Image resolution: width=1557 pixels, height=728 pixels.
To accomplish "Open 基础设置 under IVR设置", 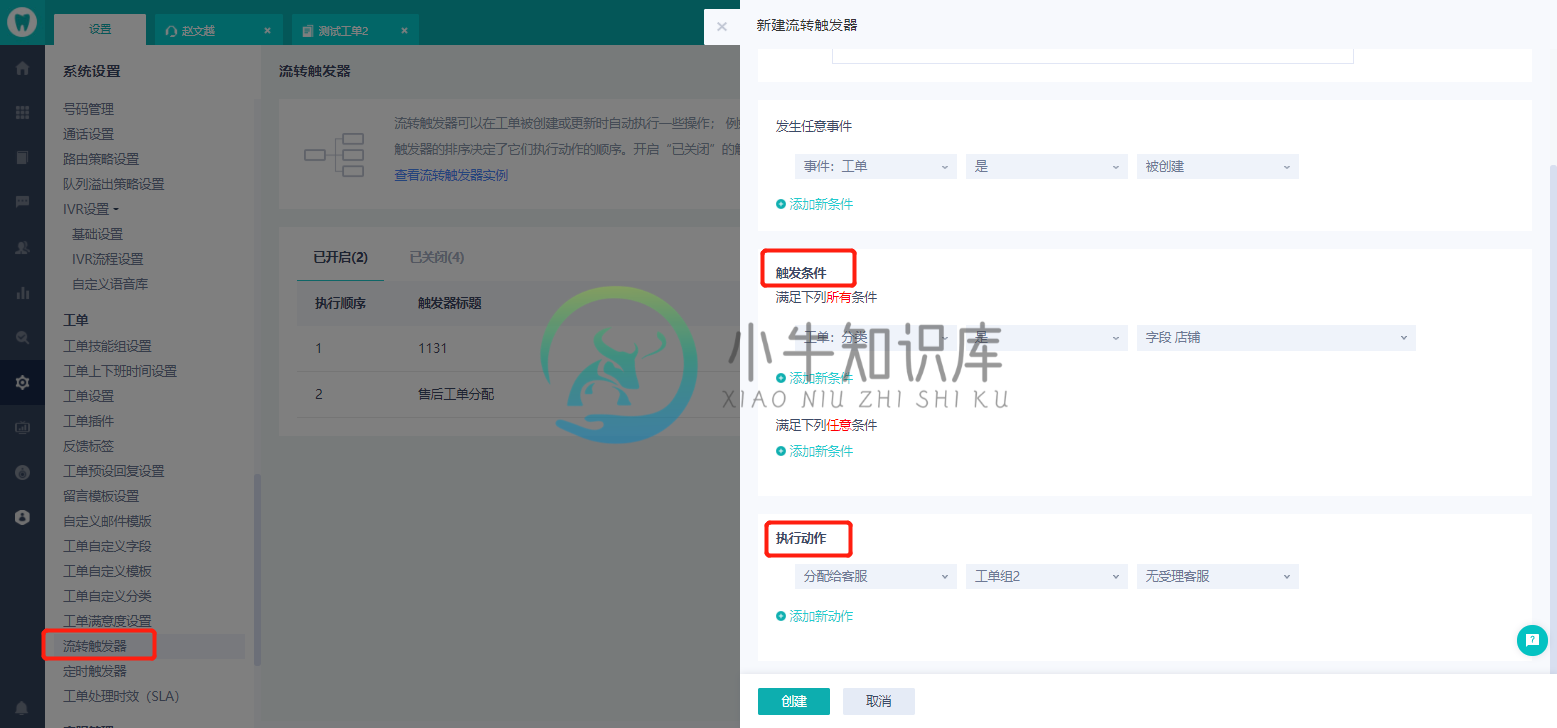I will (97, 234).
